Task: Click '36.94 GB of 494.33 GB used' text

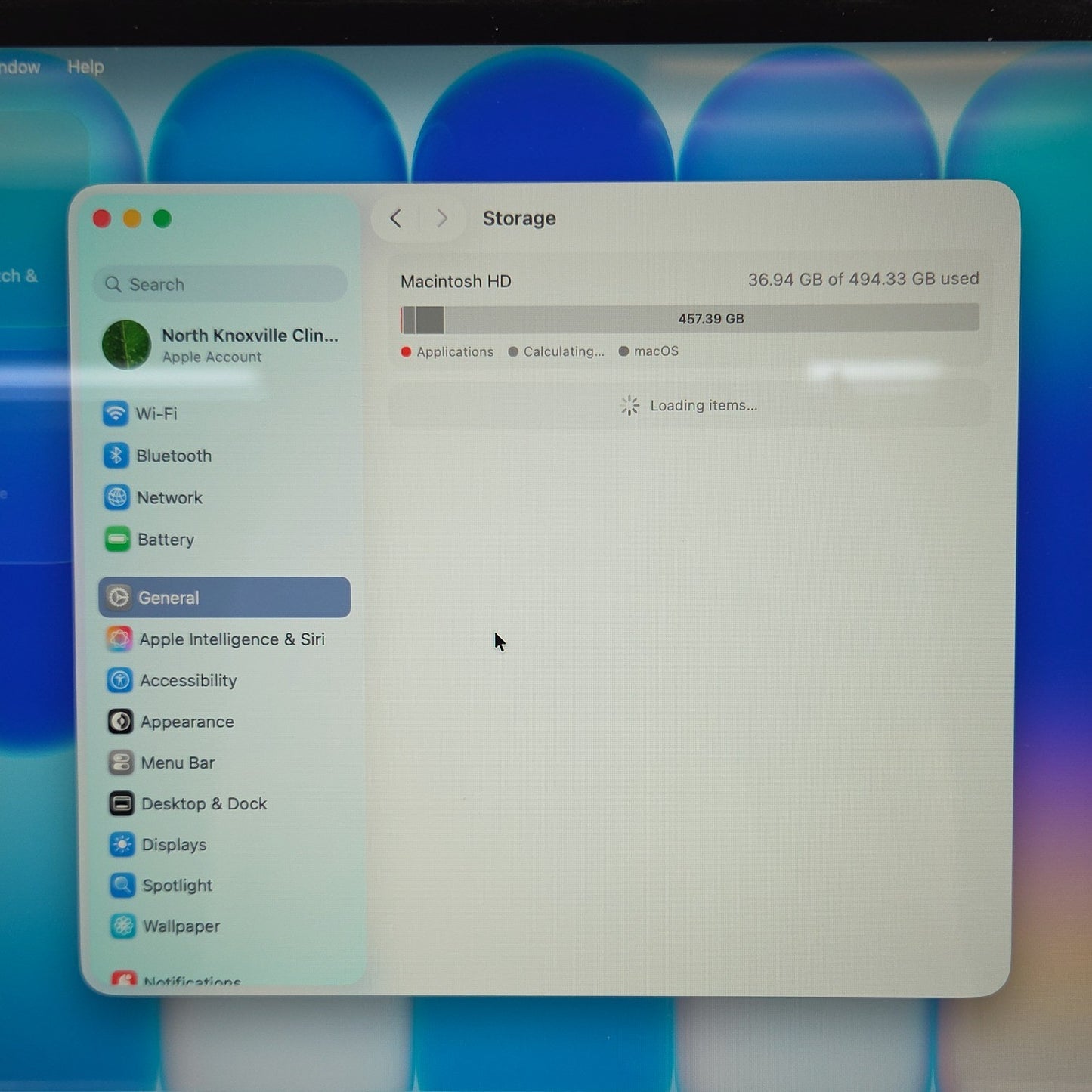Action: tap(864, 280)
